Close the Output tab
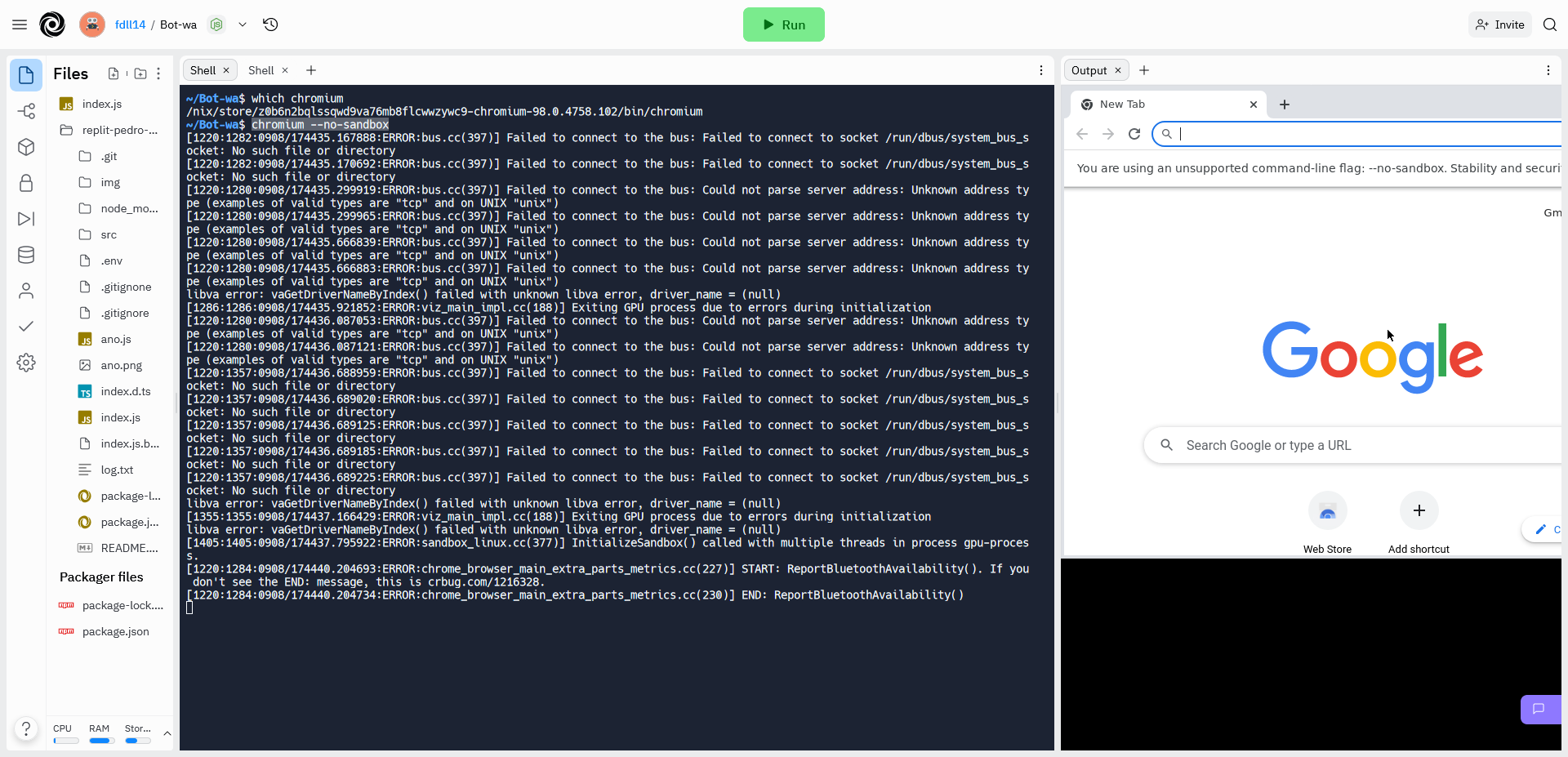 click(1118, 70)
